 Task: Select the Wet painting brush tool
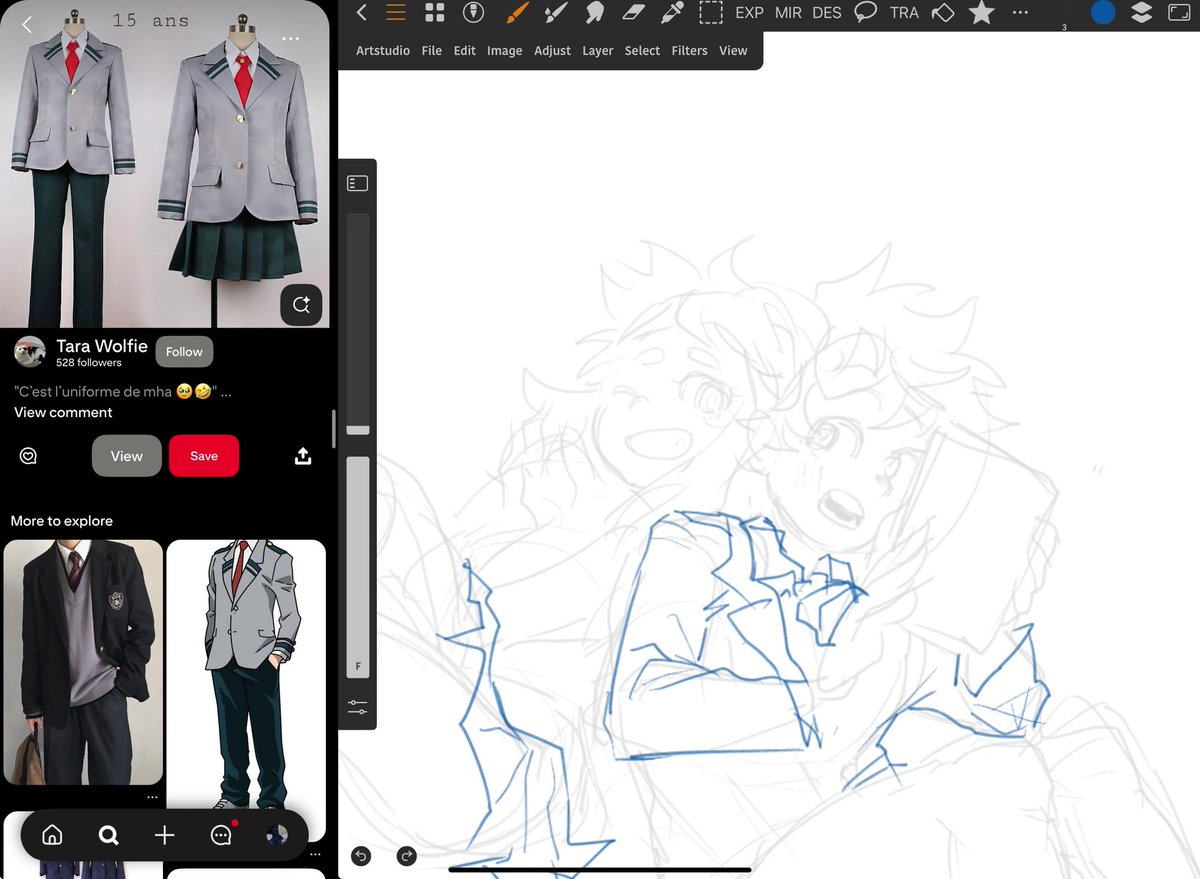(x=556, y=12)
